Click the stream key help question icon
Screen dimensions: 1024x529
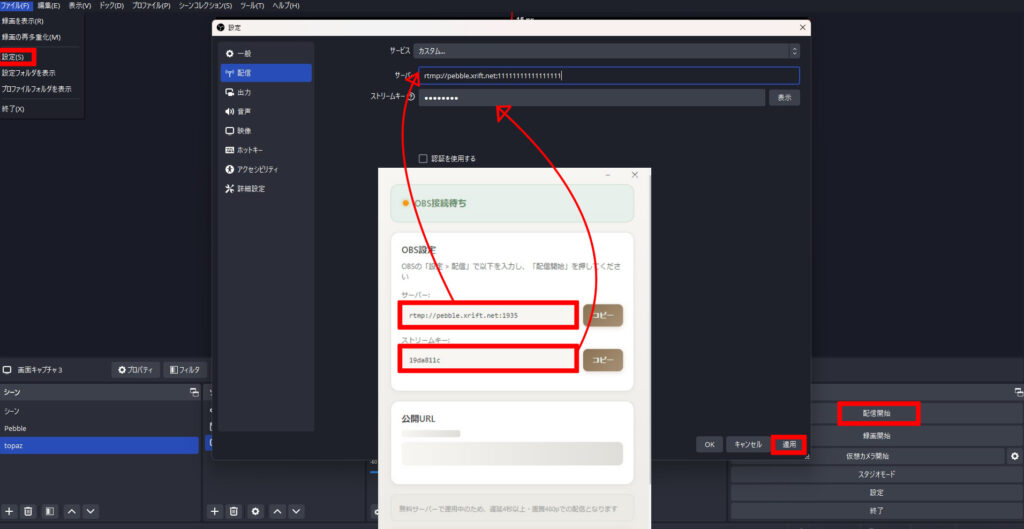coord(410,97)
